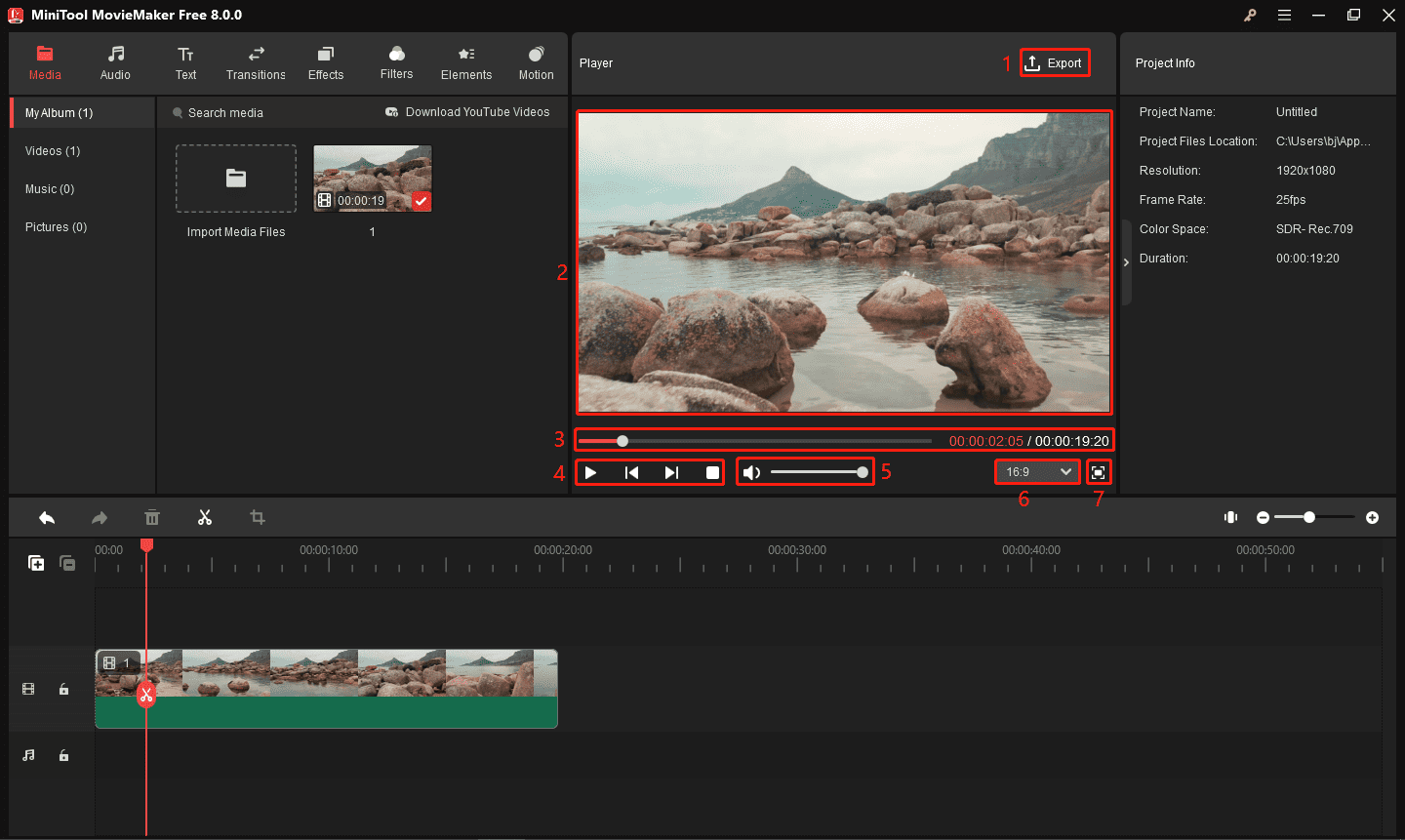This screenshot has height=840, width=1405.
Task: Enter full screen preview mode
Action: (1099, 472)
